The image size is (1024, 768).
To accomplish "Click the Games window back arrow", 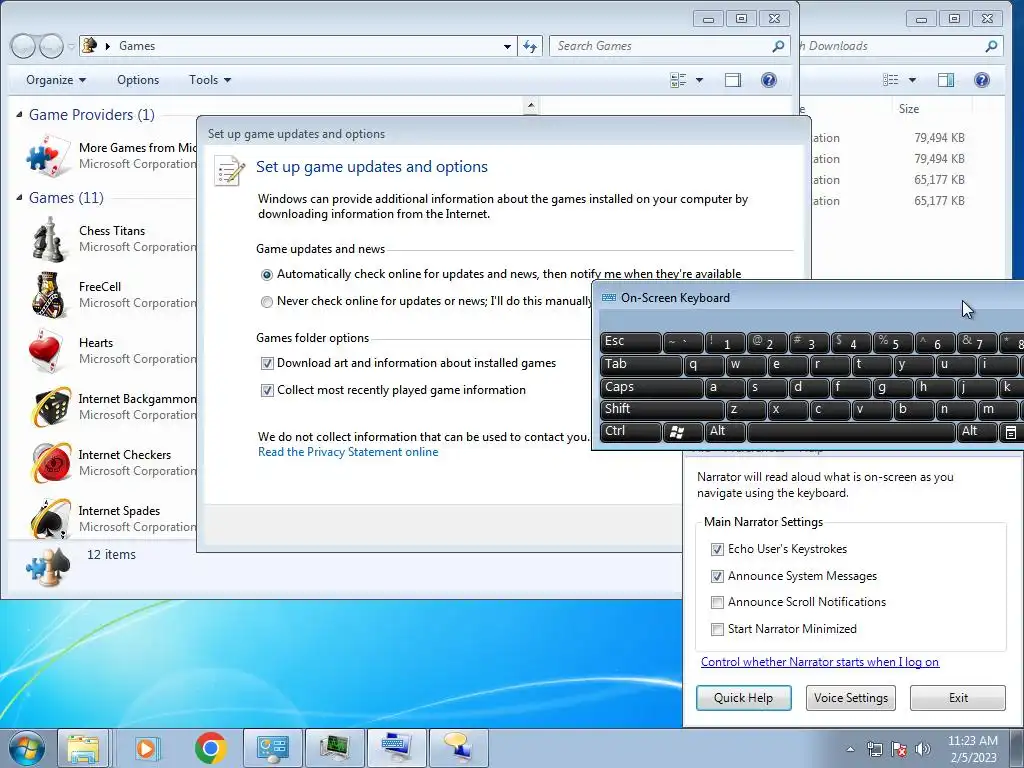I will tap(24, 46).
